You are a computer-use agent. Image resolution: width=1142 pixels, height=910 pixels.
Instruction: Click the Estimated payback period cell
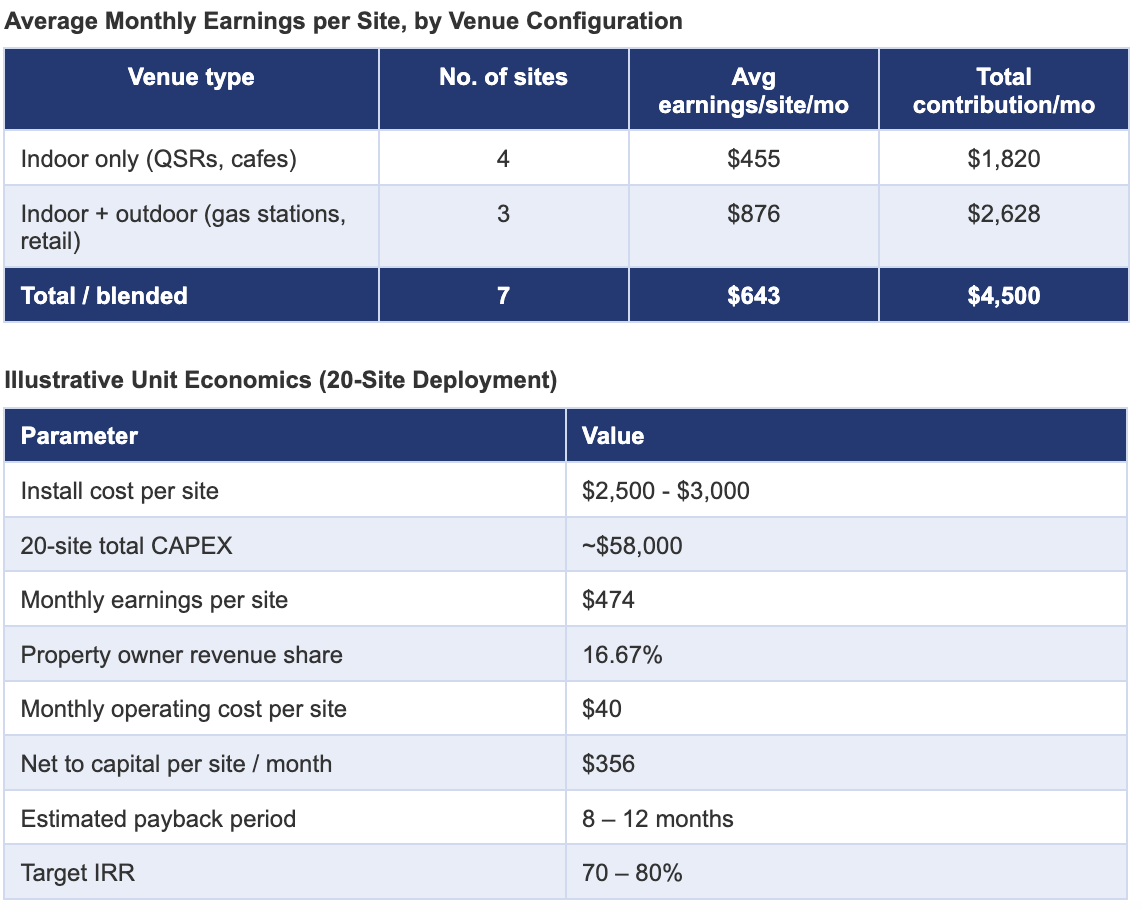pyautogui.click(x=285, y=818)
